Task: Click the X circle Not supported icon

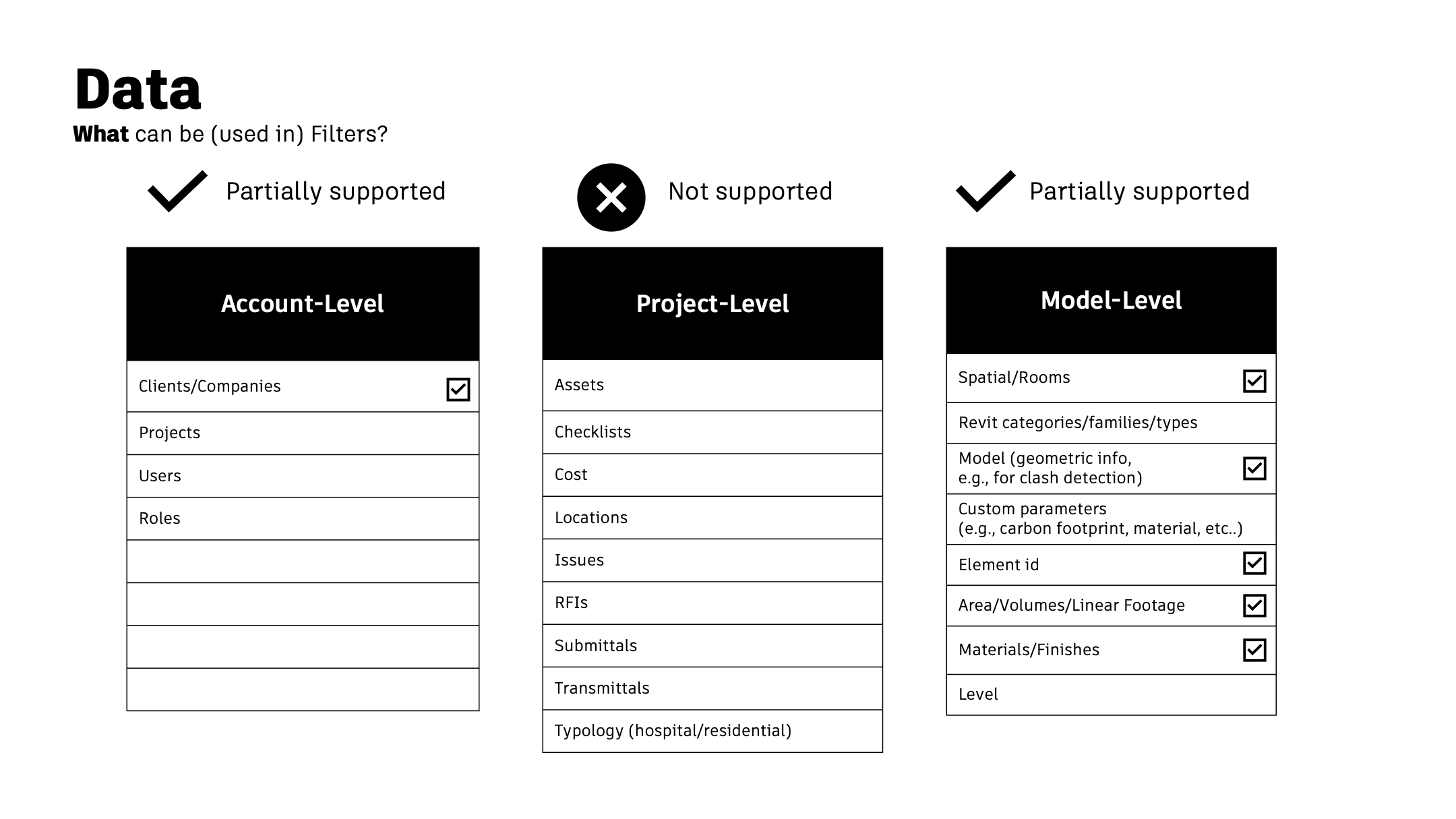Action: point(611,198)
